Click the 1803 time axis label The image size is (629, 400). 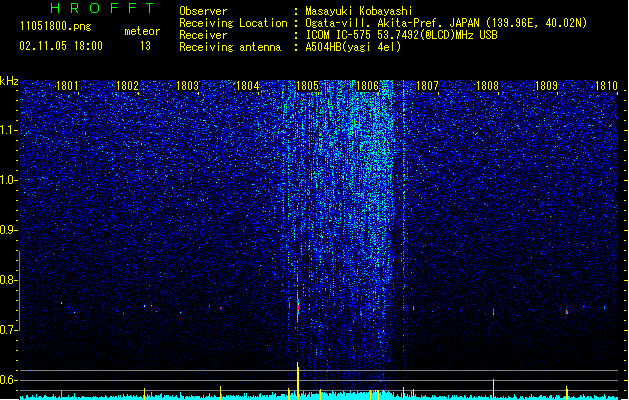(x=187, y=85)
